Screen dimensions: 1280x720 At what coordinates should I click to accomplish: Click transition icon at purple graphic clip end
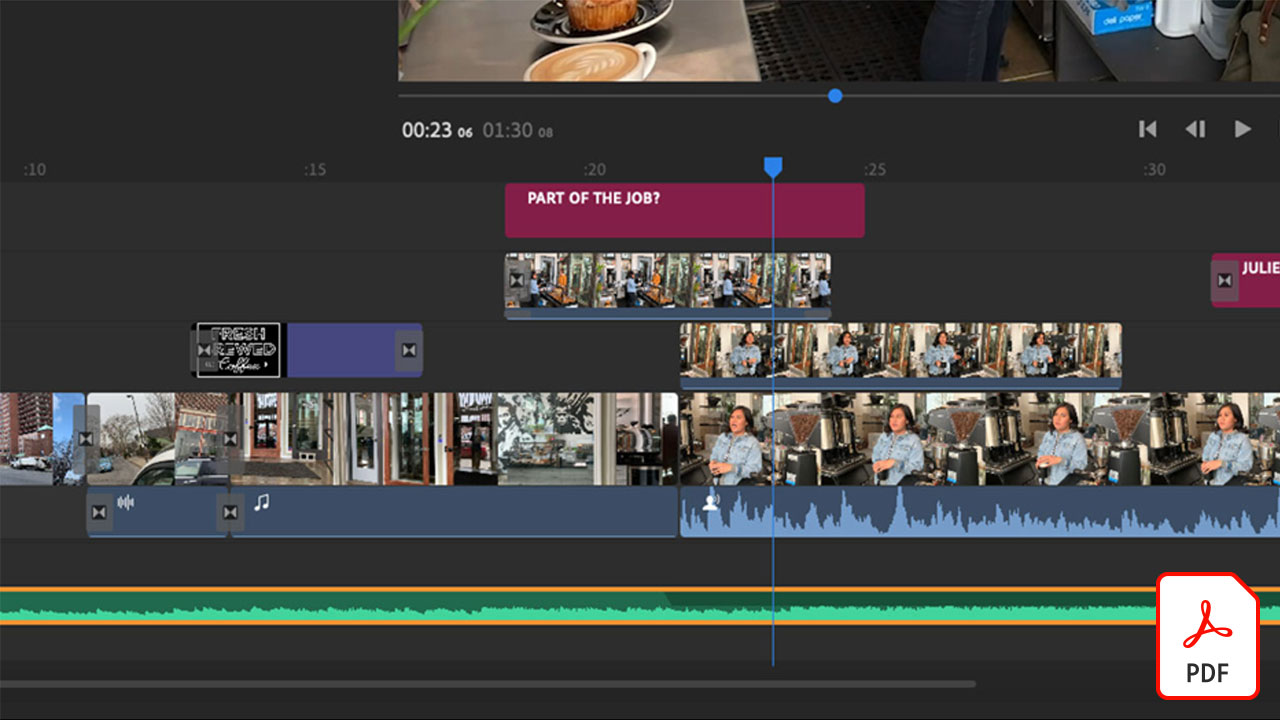pos(408,350)
